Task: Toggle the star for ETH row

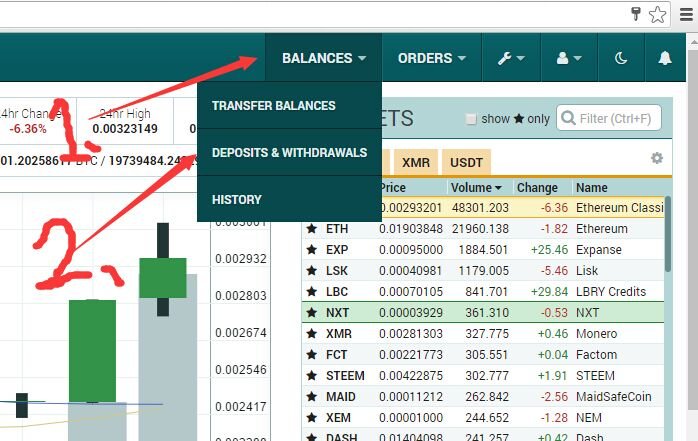Action: (x=312, y=229)
